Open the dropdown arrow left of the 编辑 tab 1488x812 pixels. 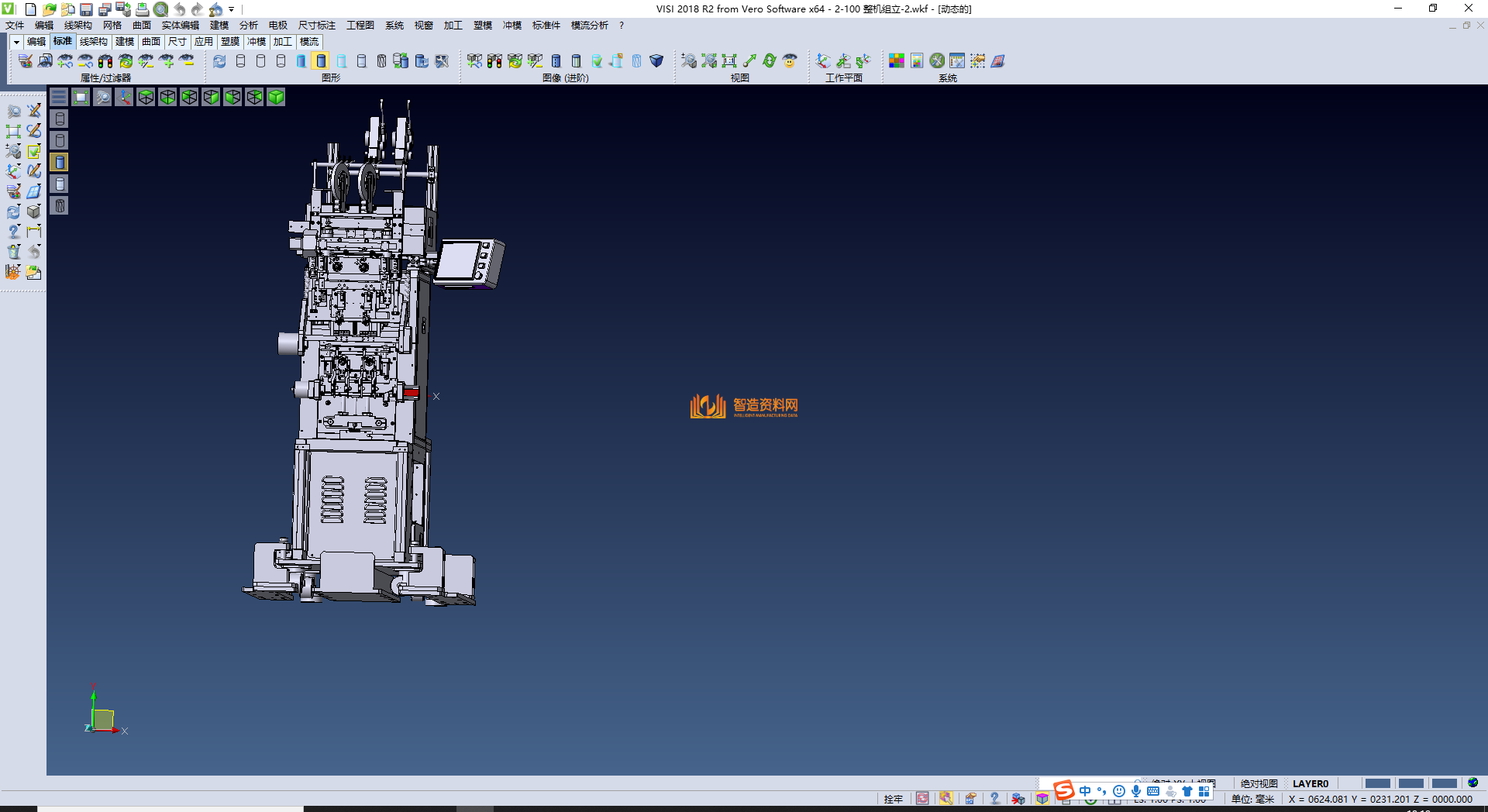(16, 42)
